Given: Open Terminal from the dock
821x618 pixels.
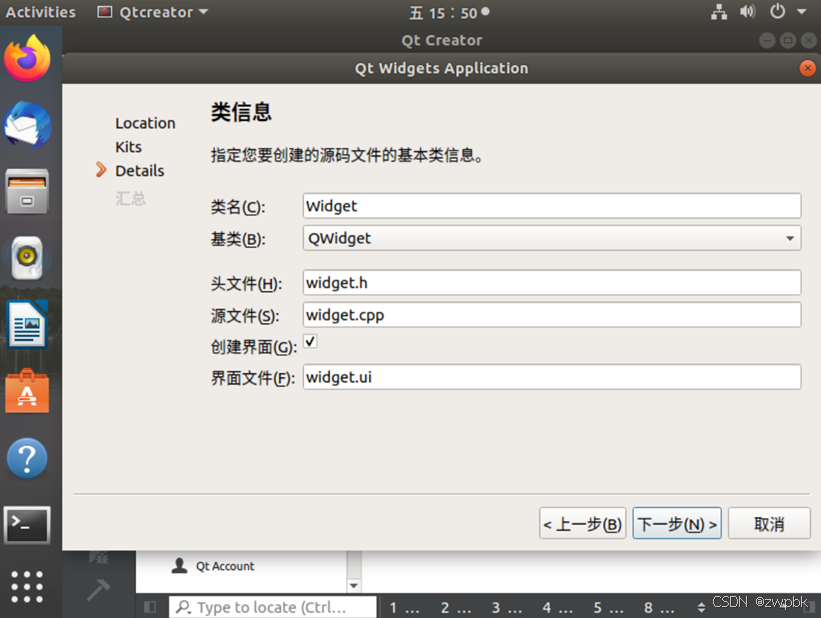Looking at the screenshot, I should coord(27,525).
